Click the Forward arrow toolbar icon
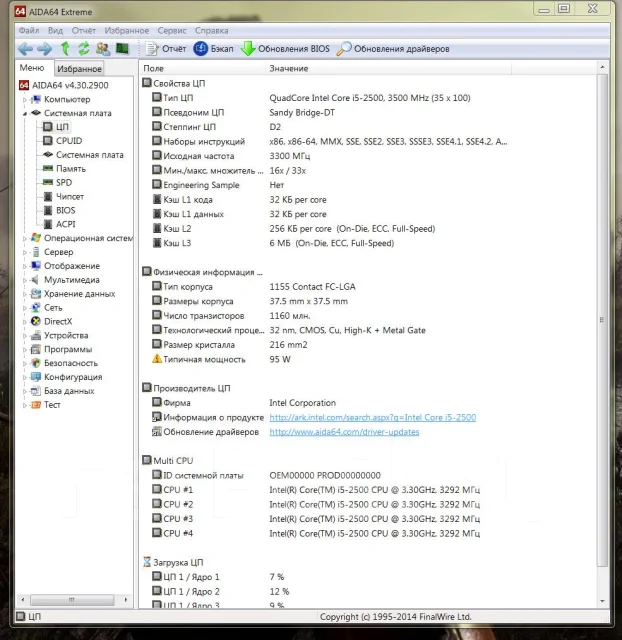The image size is (622, 640). coord(44,49)
